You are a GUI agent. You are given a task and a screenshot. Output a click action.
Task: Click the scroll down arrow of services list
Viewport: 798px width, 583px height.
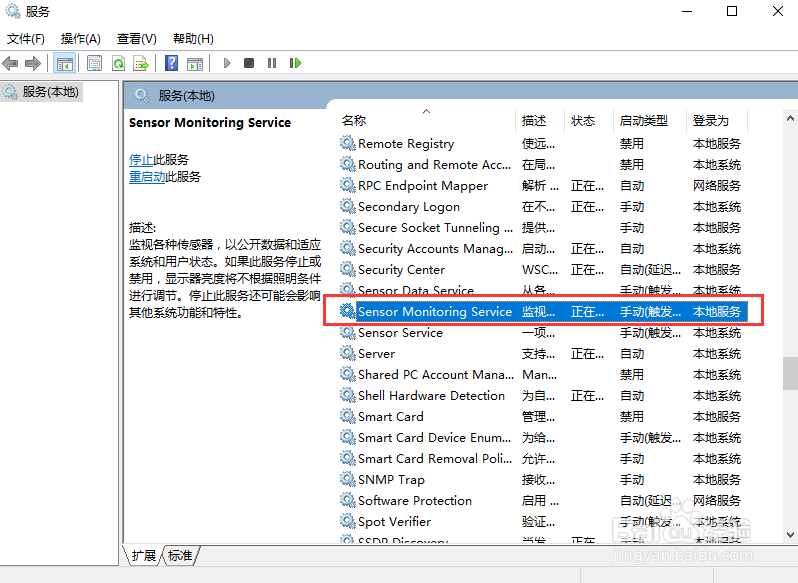click(790, 535)
